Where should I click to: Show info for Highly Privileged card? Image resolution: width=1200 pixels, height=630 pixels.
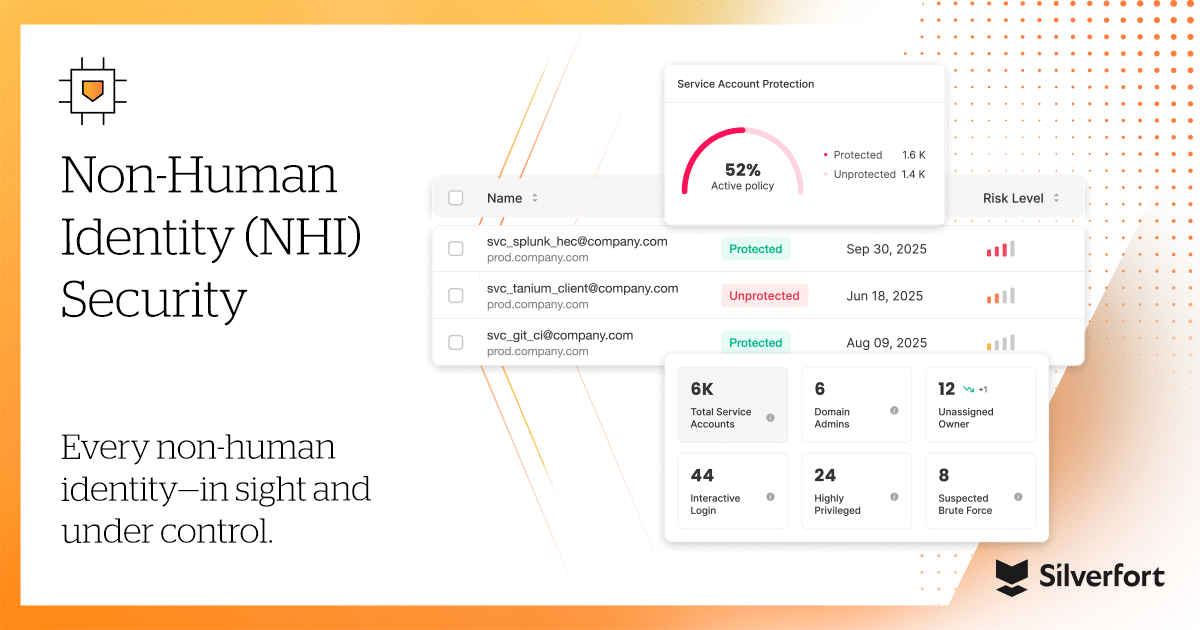[x=894, y=497]
